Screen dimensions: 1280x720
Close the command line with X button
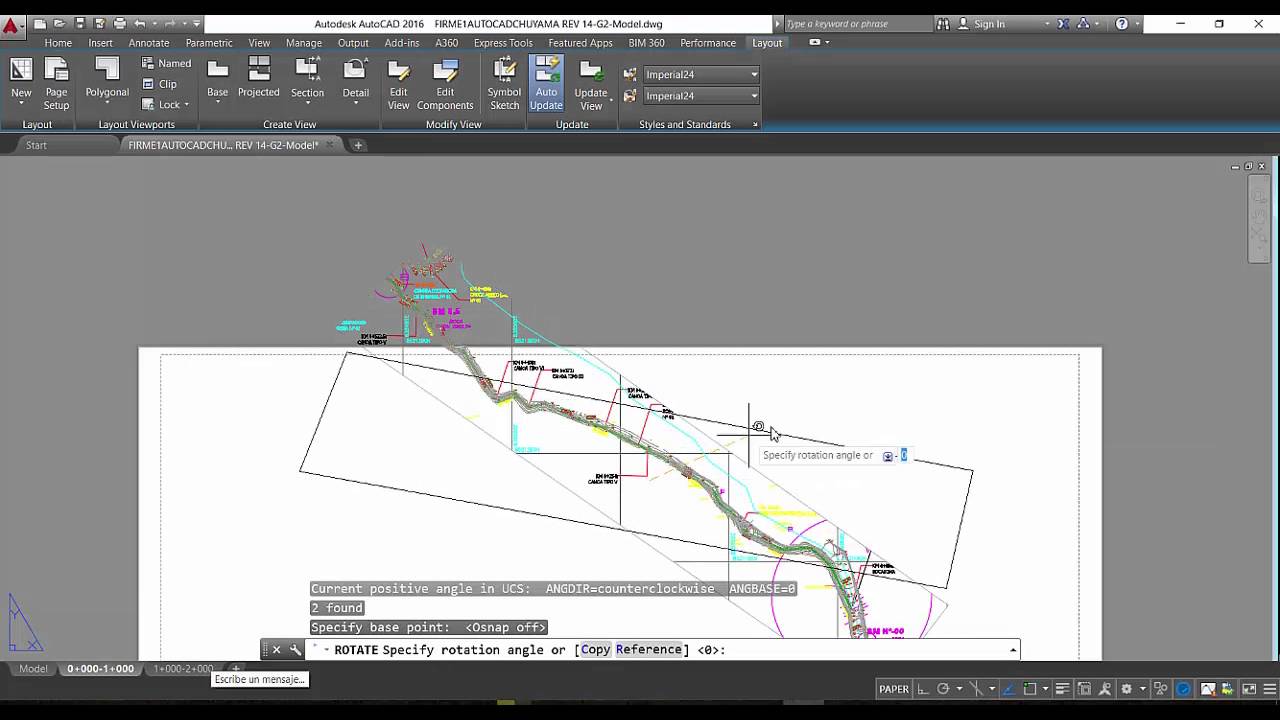click(277, 649)
